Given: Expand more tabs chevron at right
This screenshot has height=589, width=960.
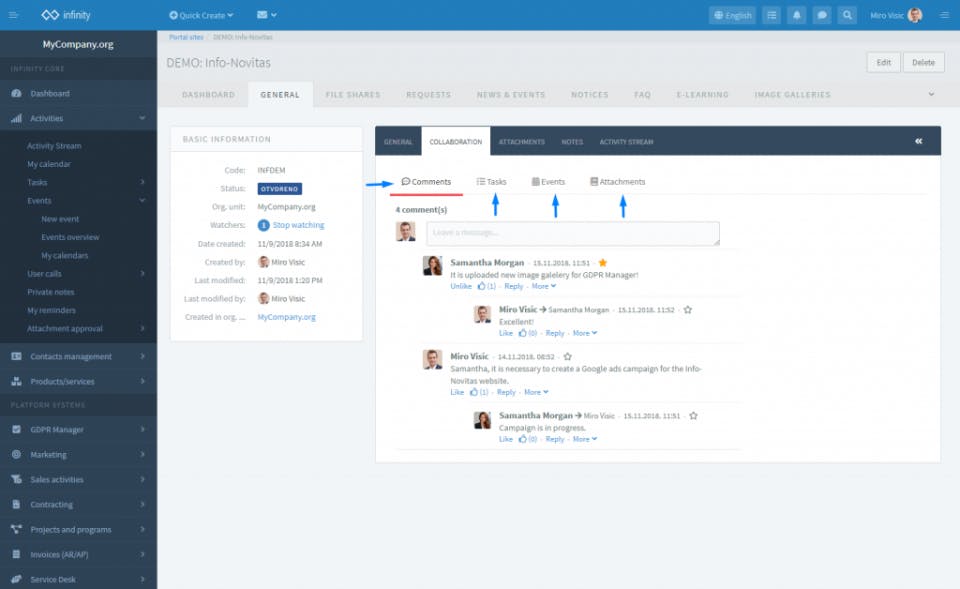Looking at the screenshot, I should [931, 94].
